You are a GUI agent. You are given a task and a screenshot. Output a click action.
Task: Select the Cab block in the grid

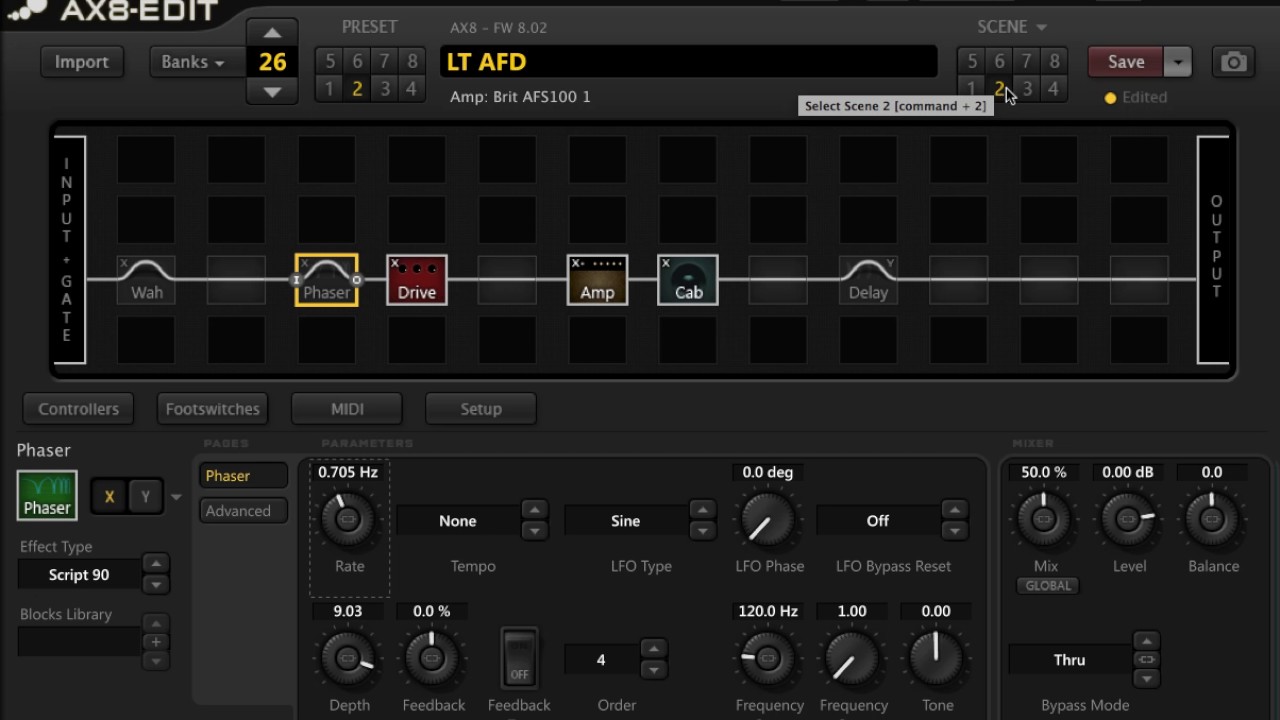tap(688, 280)
